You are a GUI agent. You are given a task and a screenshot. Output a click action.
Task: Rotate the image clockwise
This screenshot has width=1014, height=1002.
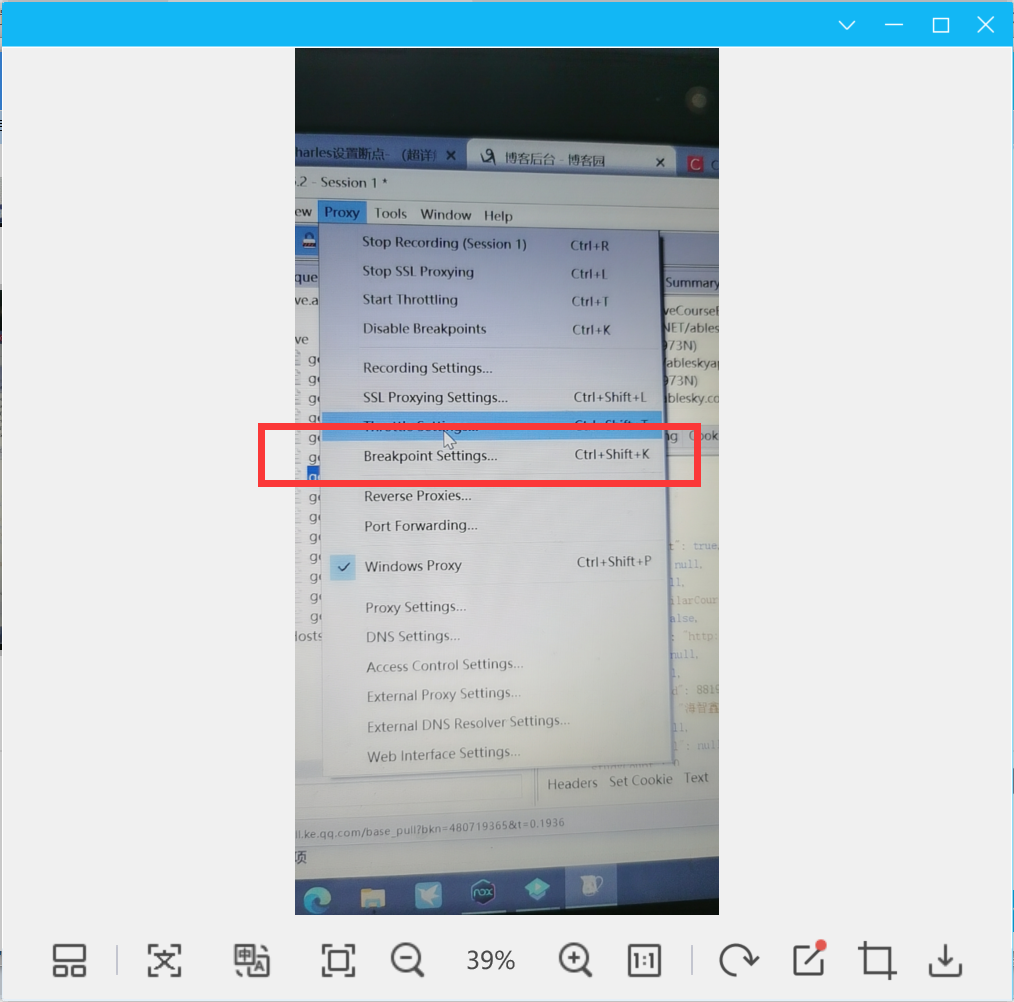coord(739,961)
